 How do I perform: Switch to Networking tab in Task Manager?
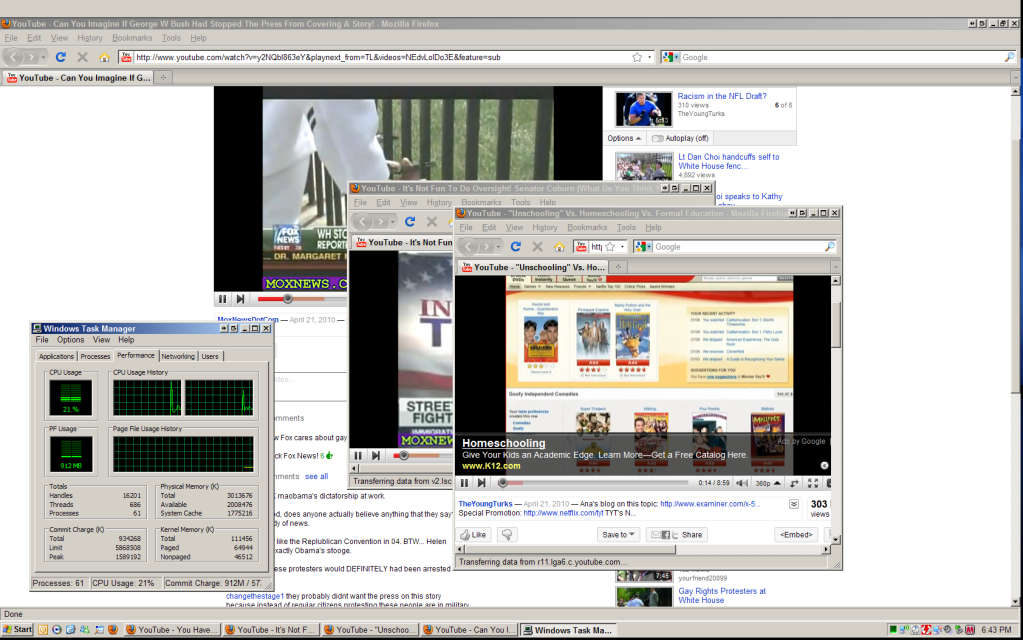coord(177,356)
